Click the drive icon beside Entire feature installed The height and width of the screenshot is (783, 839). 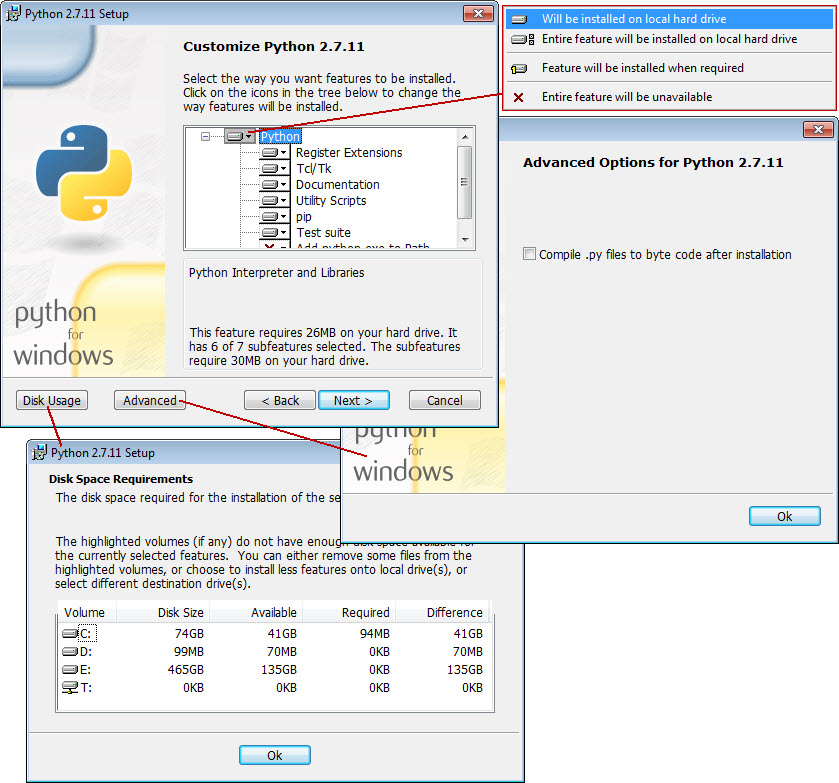click(x=522, y=39)
